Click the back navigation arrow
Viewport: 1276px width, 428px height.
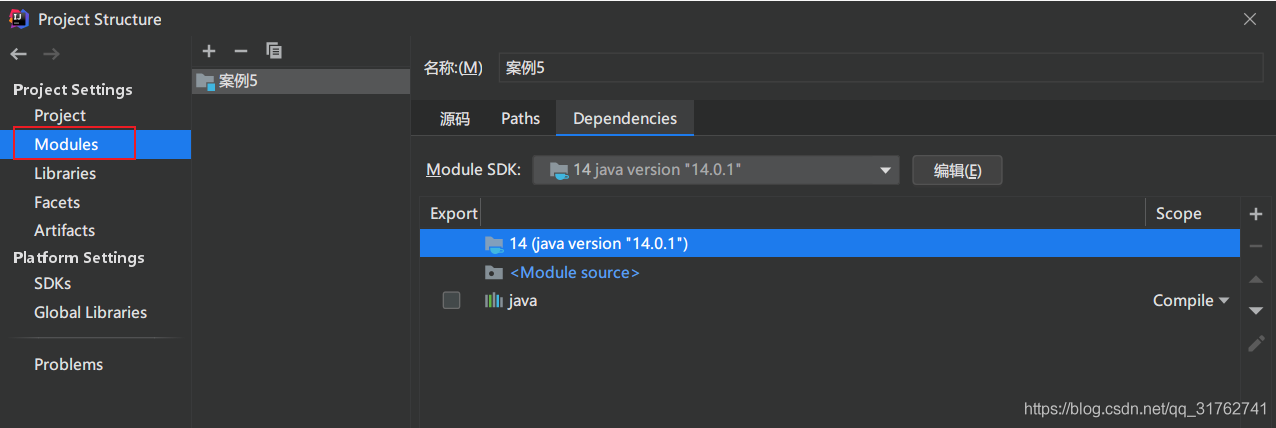click(19, 54)
